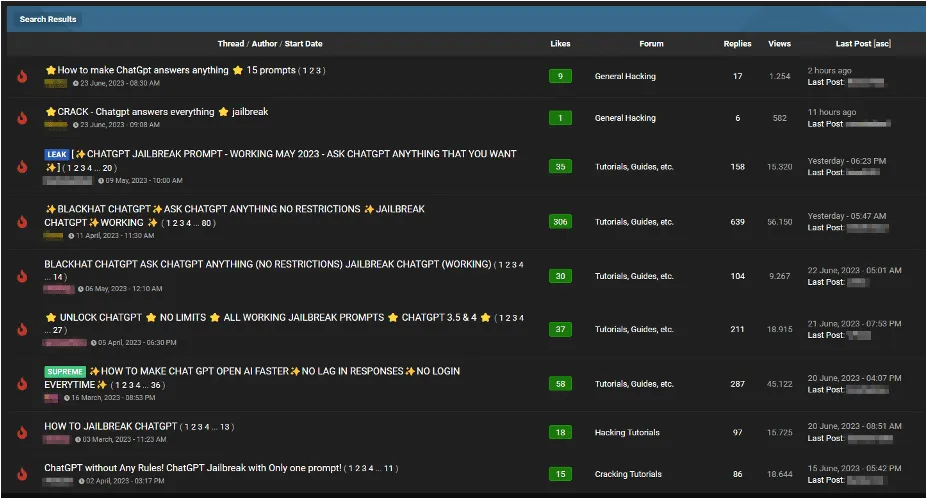The width and height of the screenshot is (927, 499).
Task: Open thread 'CRACK - Chatgpt answers everything'
Action: (x=157, y=112)
